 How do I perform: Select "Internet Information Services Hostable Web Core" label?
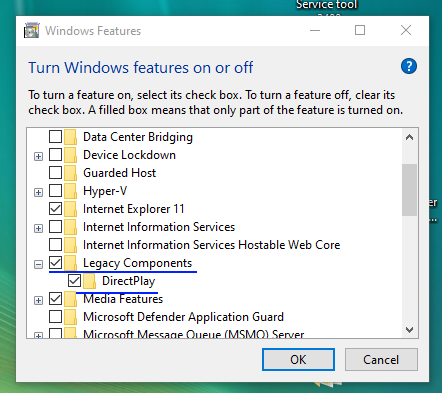click(x=212, y=245)
